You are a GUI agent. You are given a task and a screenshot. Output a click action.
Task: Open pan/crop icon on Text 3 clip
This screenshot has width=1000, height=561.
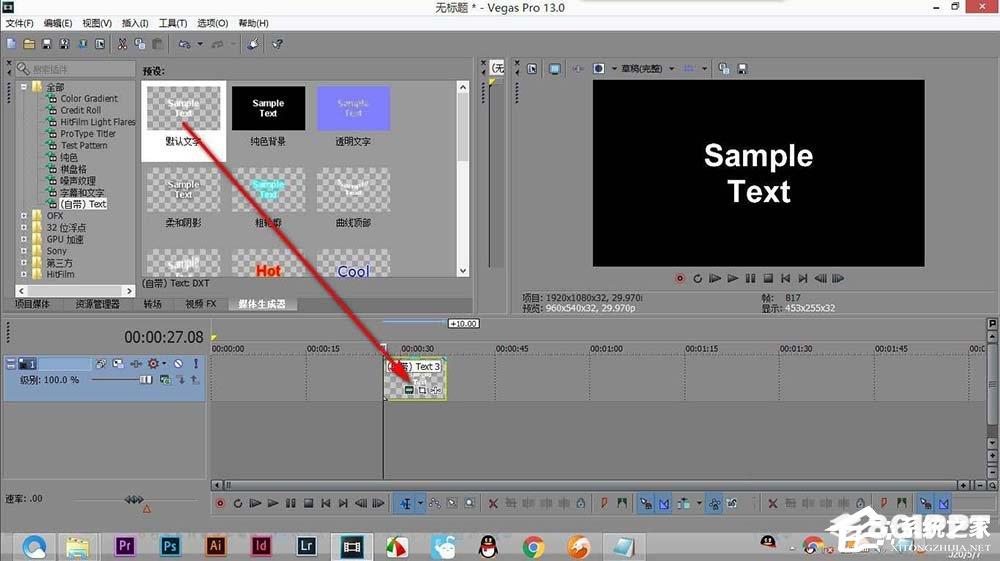coord(422,390)
